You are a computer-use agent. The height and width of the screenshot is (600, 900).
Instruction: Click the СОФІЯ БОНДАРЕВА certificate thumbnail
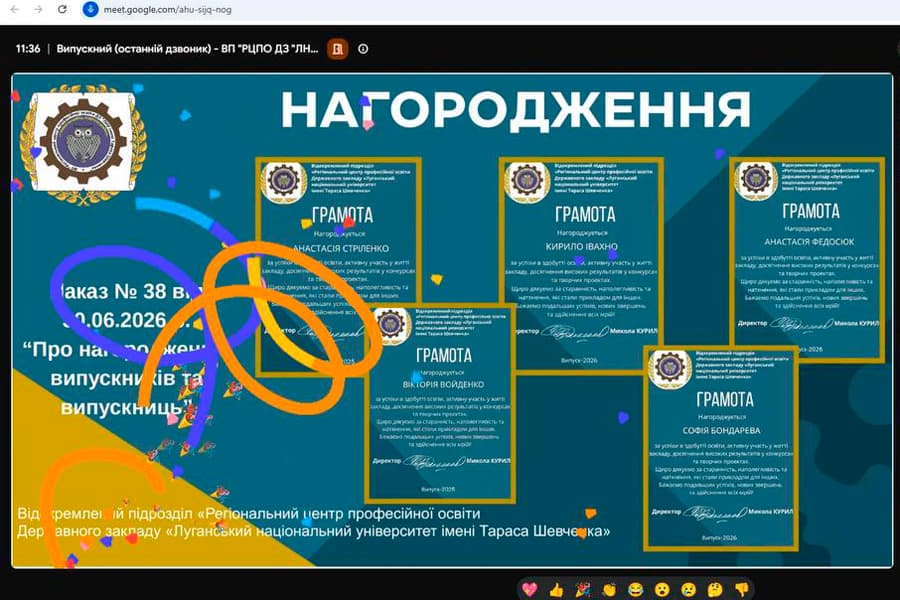721,448
